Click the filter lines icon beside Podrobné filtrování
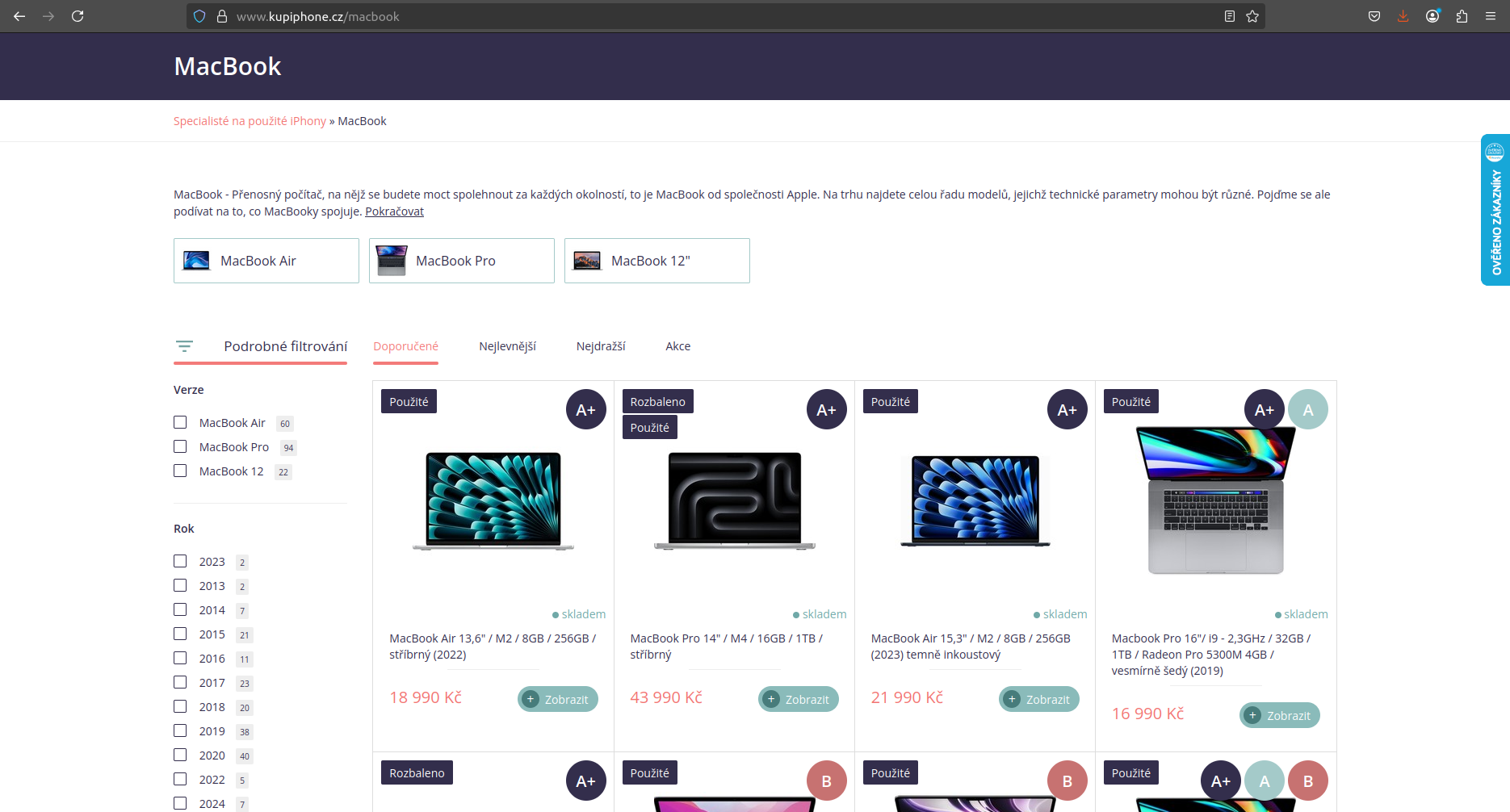This screenshot has height=812, width=1510. pos(184,346)
